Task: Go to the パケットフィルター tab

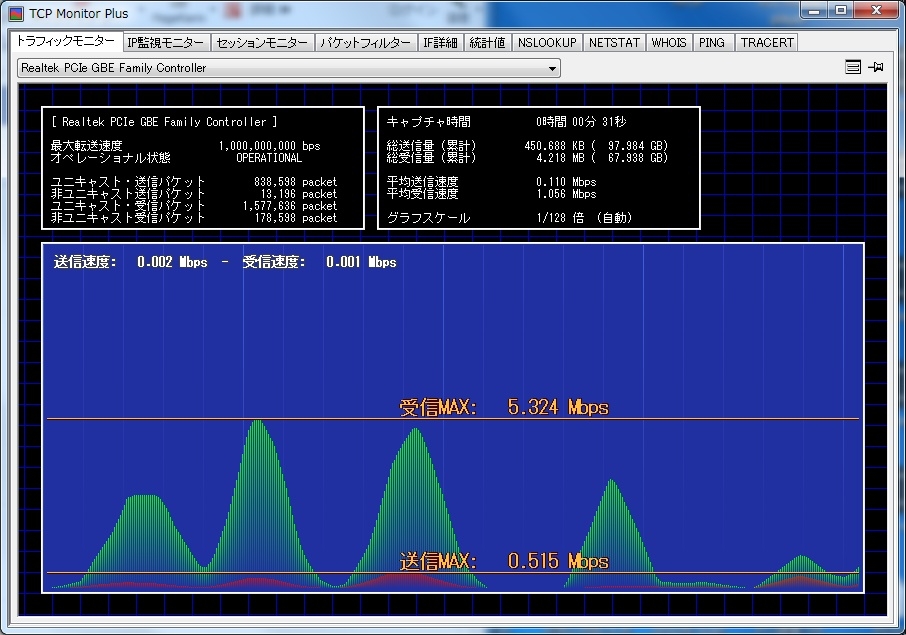Action: click(364, 43)
